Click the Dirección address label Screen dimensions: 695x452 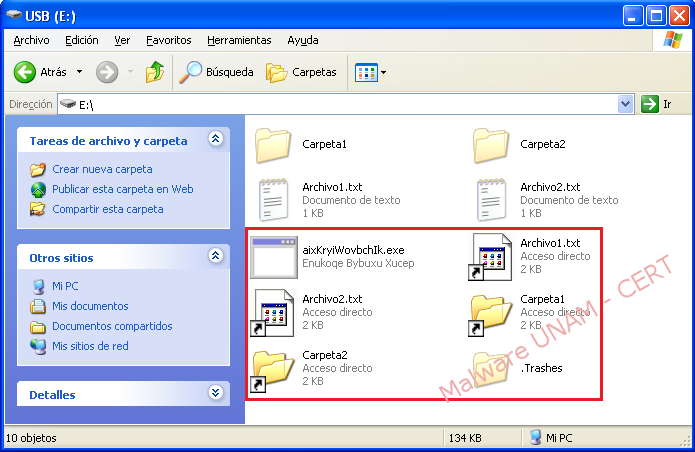(31, 105)
